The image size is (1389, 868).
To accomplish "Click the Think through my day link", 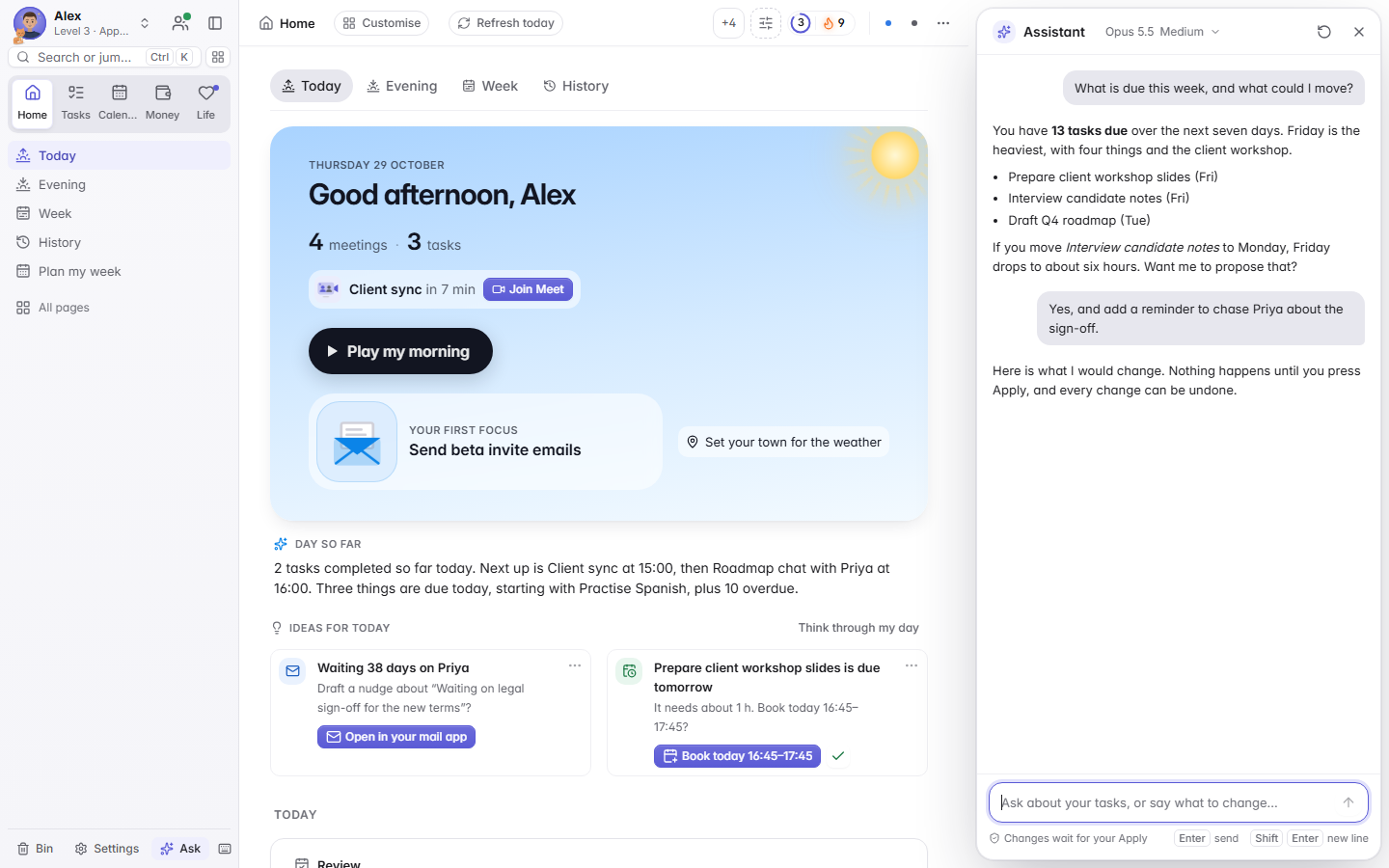I will pyautogui.click(x=858, y=628).
